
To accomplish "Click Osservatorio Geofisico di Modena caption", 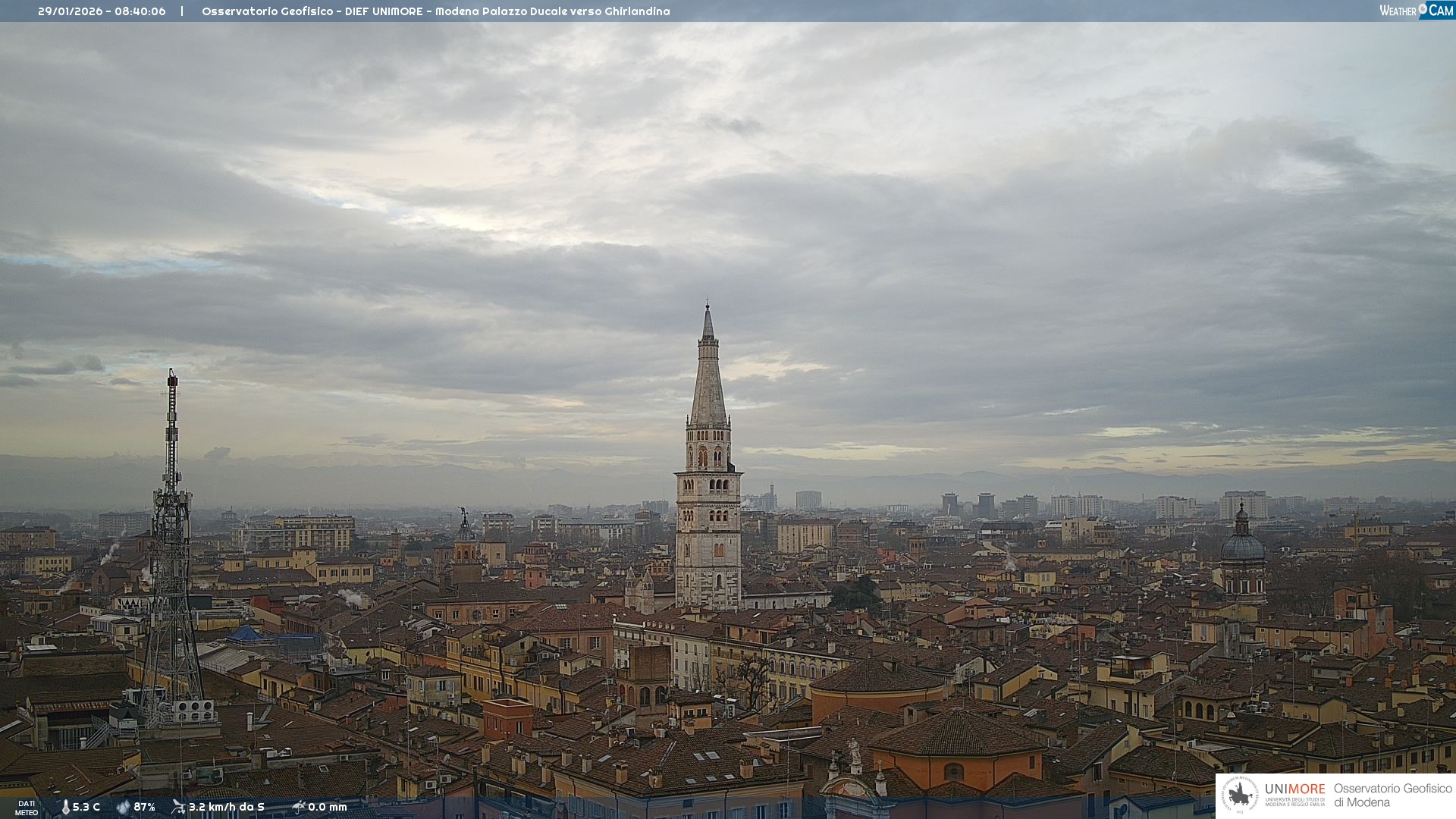I will [1392, 795].
